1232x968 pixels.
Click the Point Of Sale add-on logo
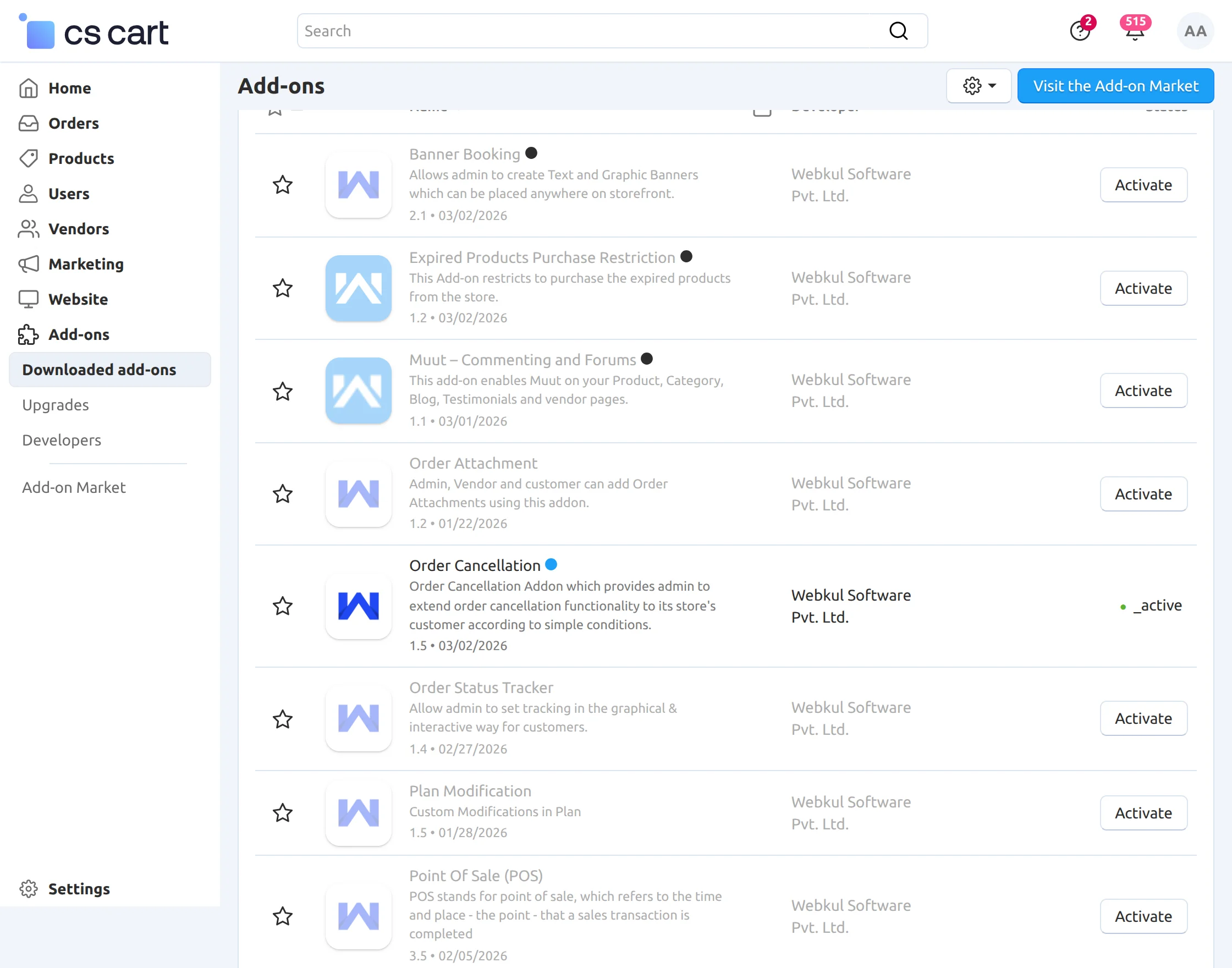359,916
